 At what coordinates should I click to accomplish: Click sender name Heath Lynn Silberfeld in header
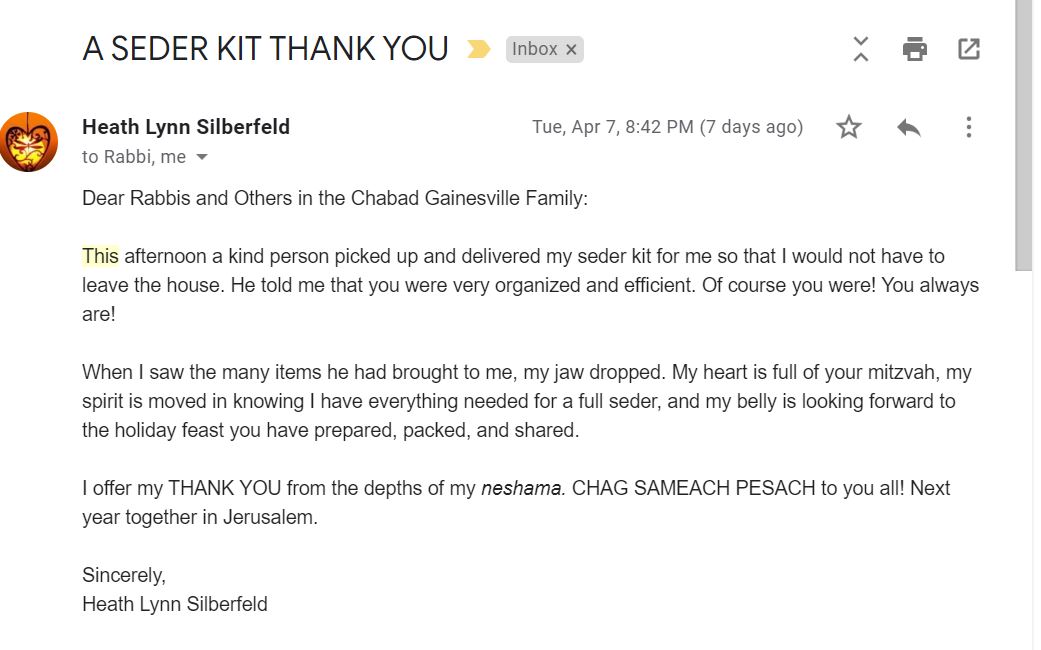pos(186,127)
